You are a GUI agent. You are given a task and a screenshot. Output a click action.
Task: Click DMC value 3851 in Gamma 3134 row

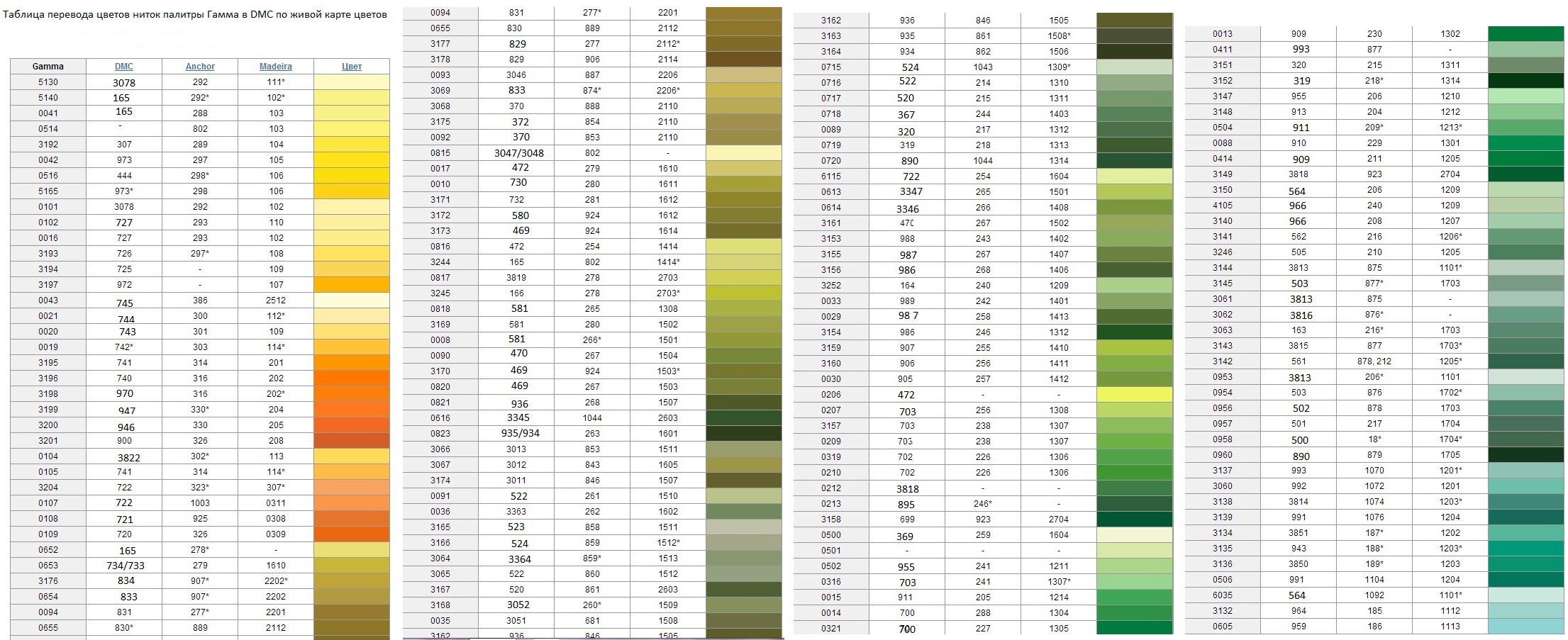pos(1299,533)
